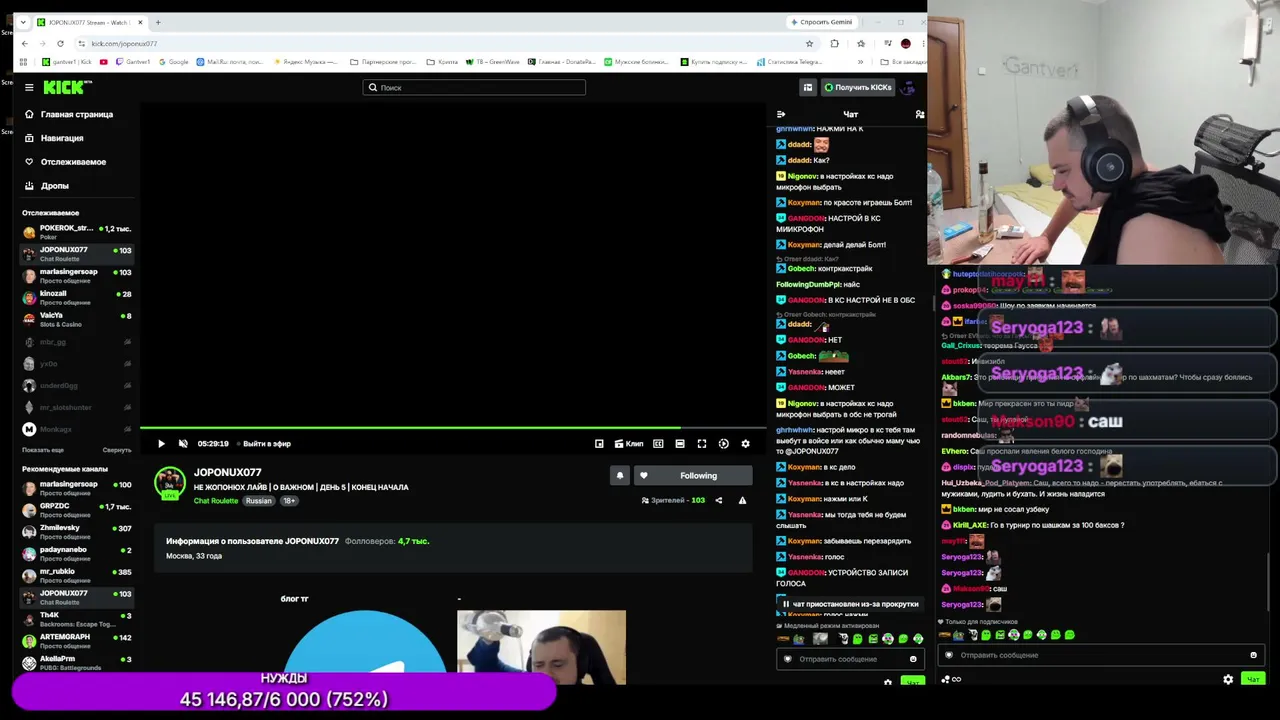The width and height of the screenshot is (1280, 720).
Task: Click the stream progress bar
Action: pyautogui.click(x=453, y=428)
